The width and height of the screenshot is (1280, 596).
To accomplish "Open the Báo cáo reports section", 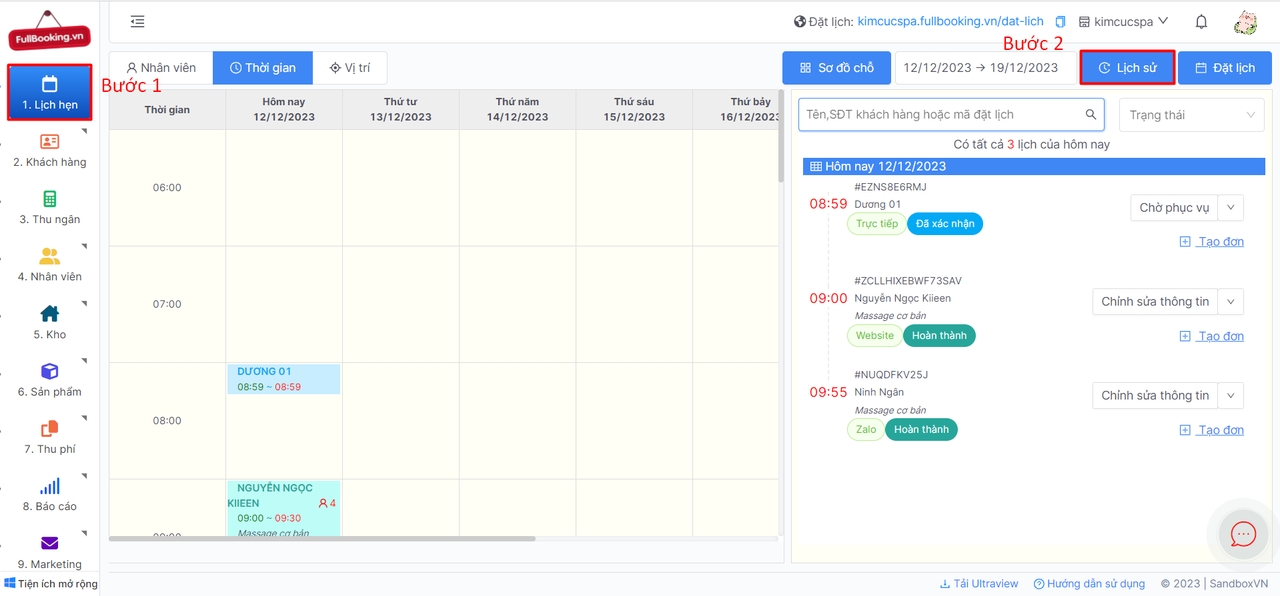I will (x=49, y=494).
